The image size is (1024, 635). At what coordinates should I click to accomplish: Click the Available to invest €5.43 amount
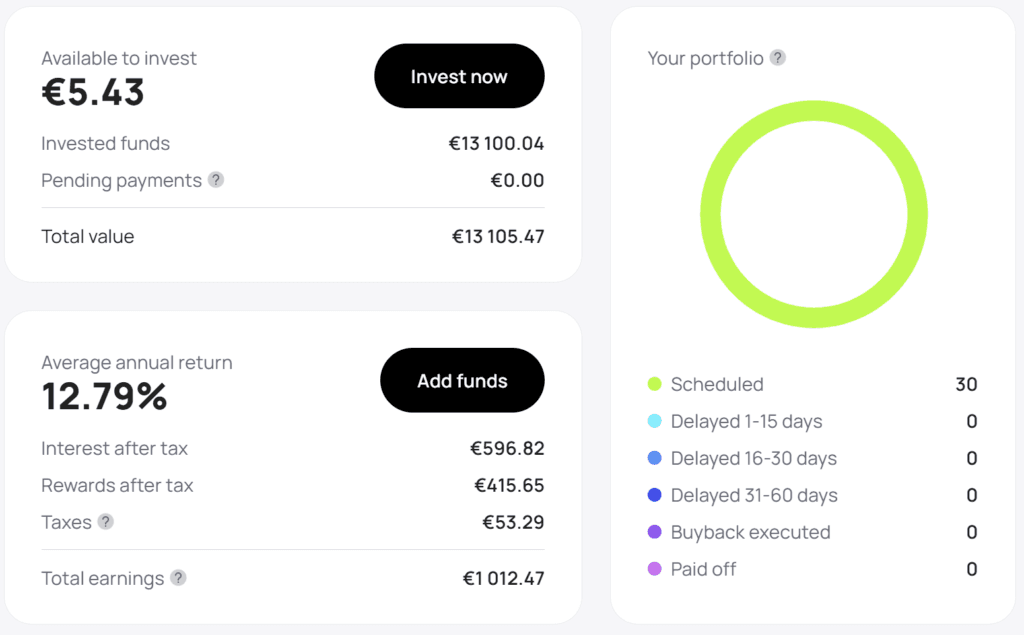pyautogui.click(x=93, y=92)
